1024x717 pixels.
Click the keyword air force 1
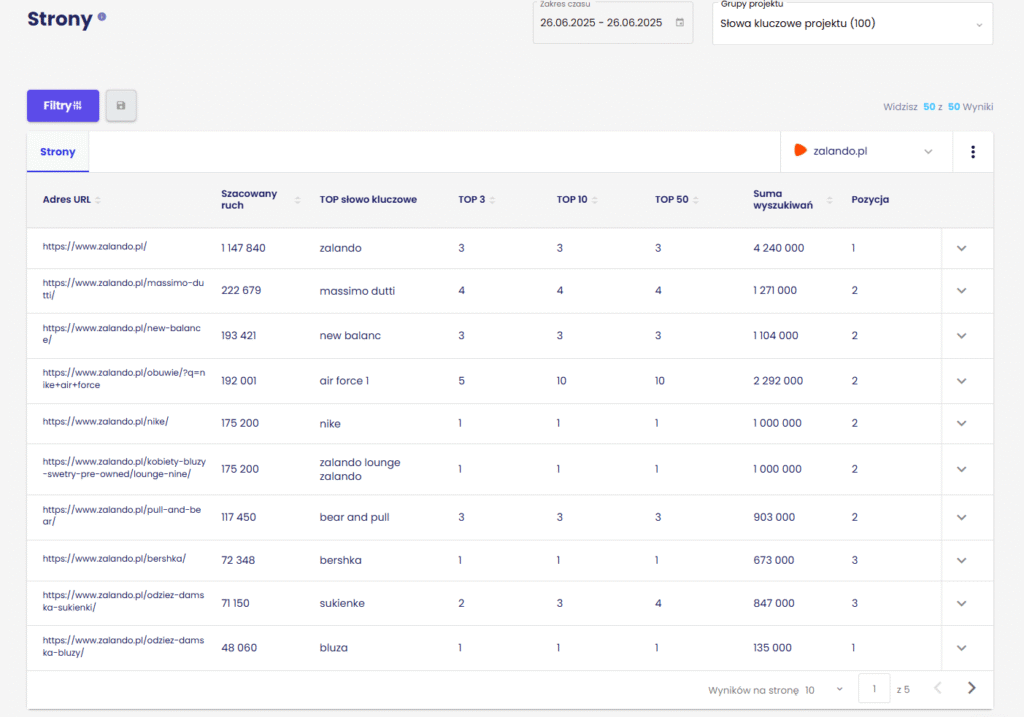point(344,381)
